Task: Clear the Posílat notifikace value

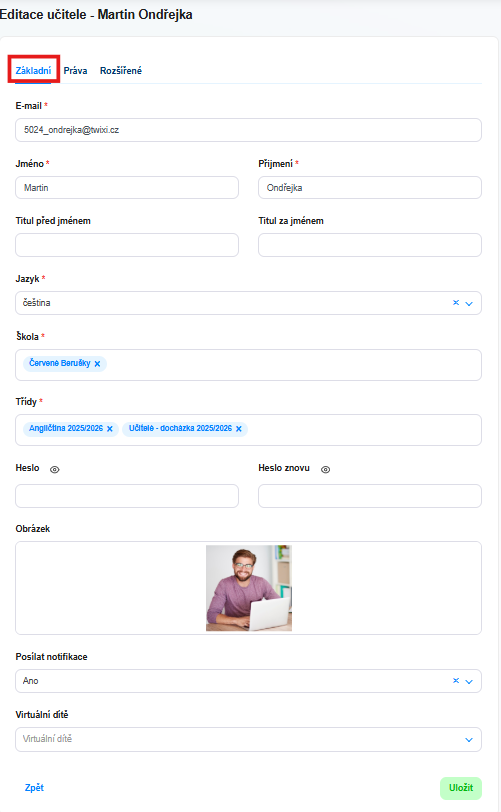Action: point(456,680)
